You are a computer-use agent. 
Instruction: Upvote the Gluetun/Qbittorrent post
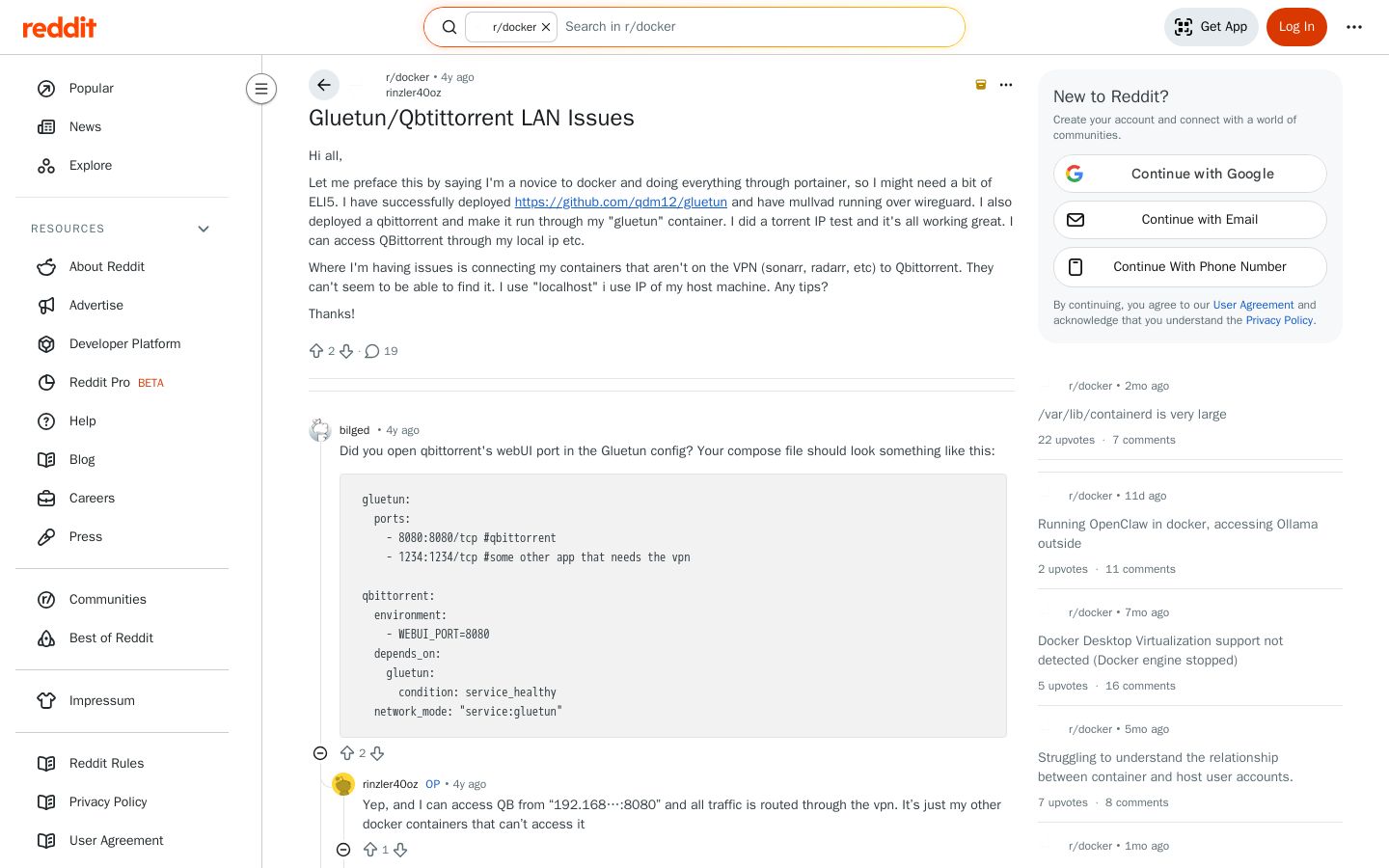[316, 351]
